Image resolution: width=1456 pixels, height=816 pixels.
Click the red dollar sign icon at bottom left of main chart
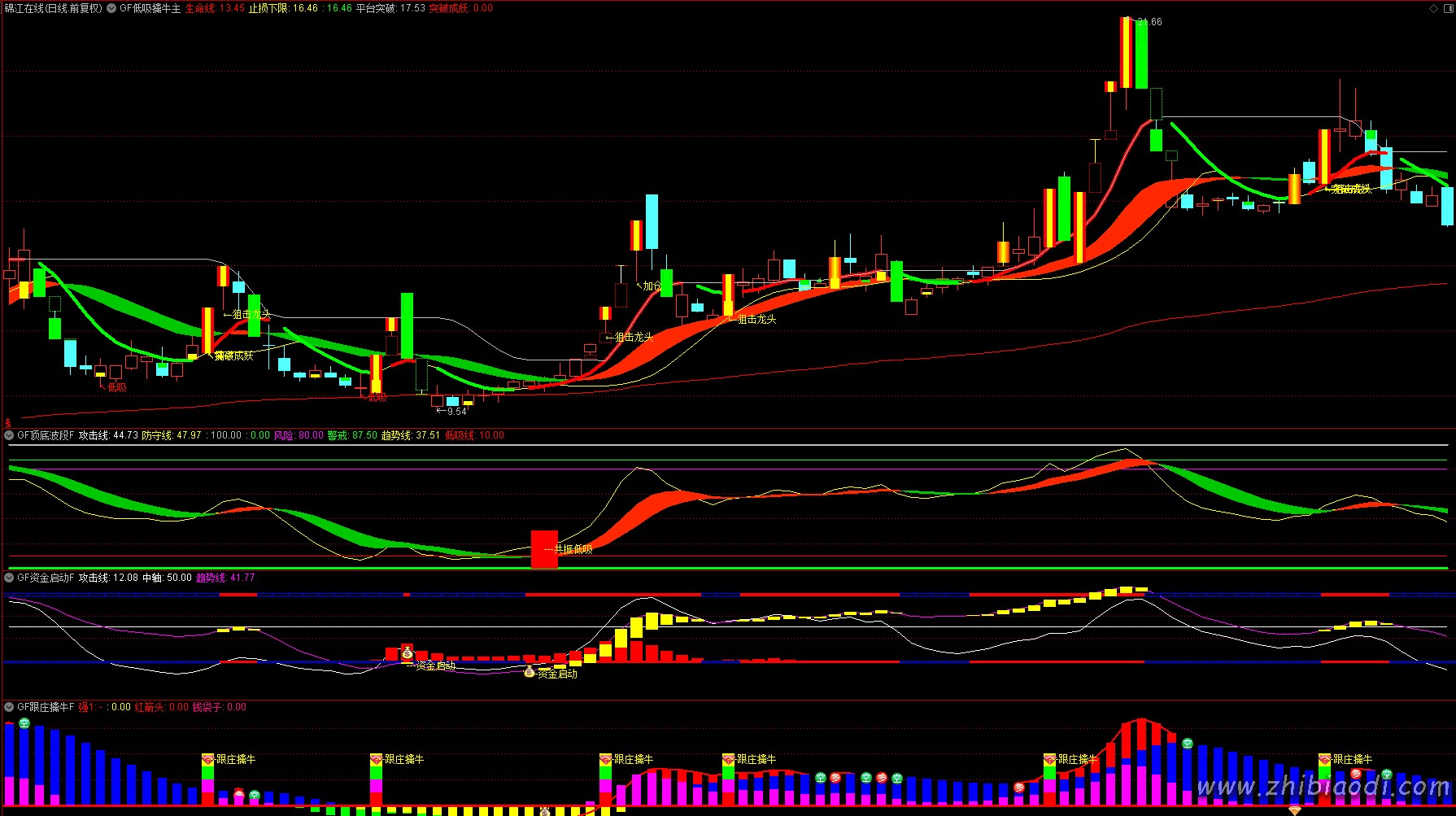pos(8,423)
